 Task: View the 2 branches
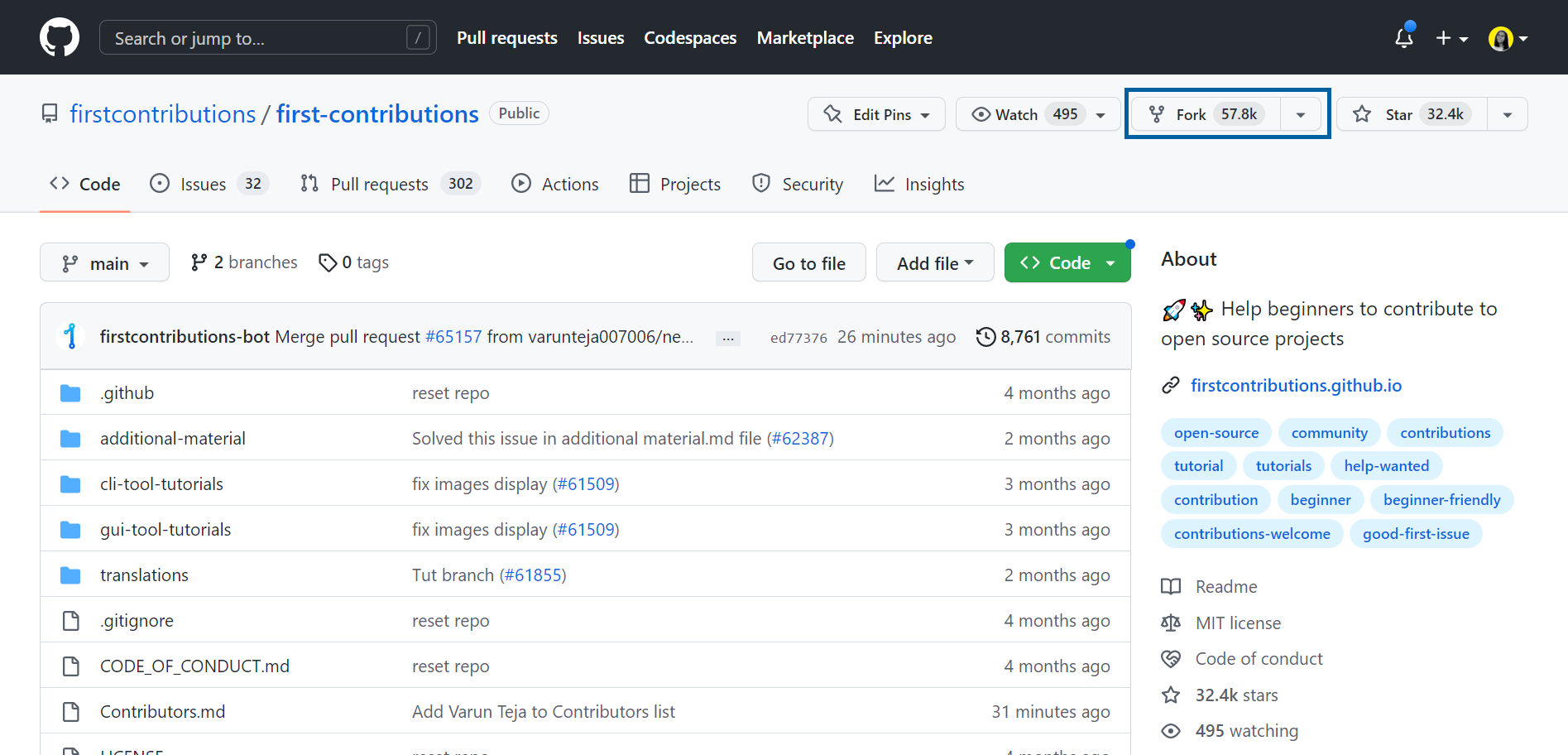[x=244, y=262]
